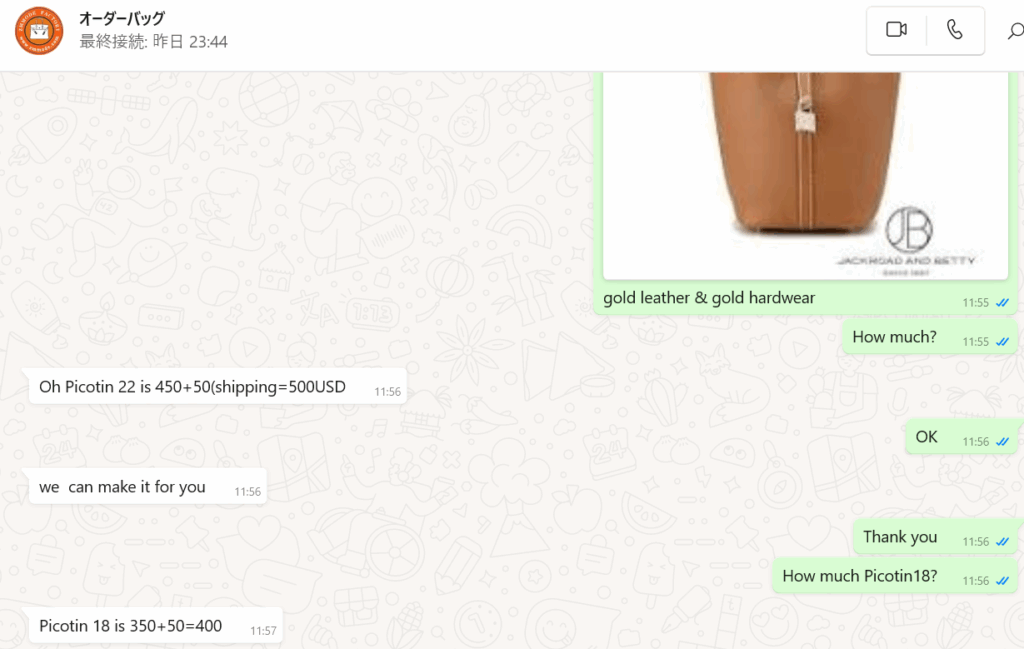This screenshot has width=1024, height=649.
Task: Click read-receipt checkmarks on 'How much?' message
Action: [x=1002, y=342]
